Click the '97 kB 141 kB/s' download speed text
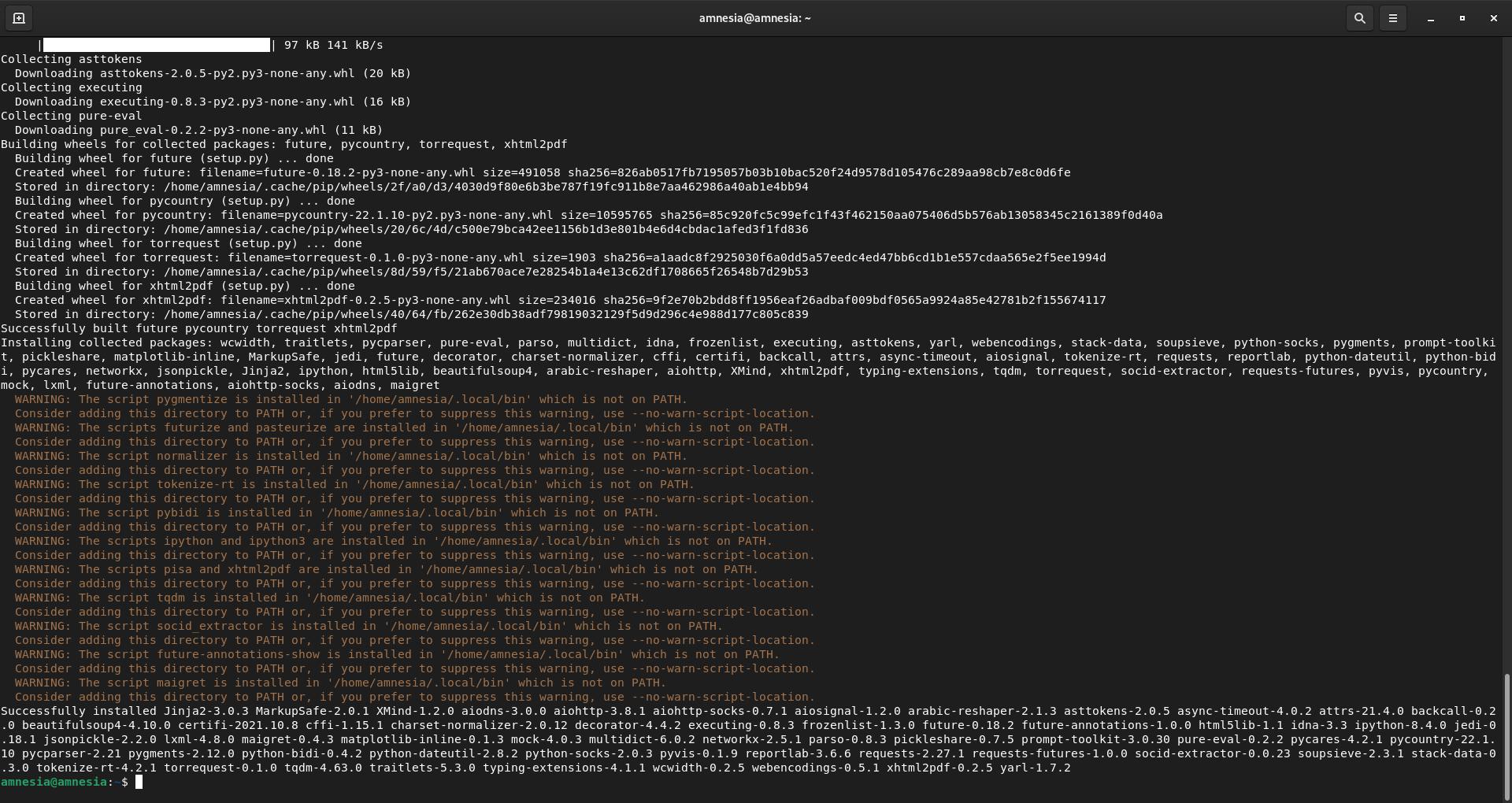1512x803 pixels. pos(333,45)
